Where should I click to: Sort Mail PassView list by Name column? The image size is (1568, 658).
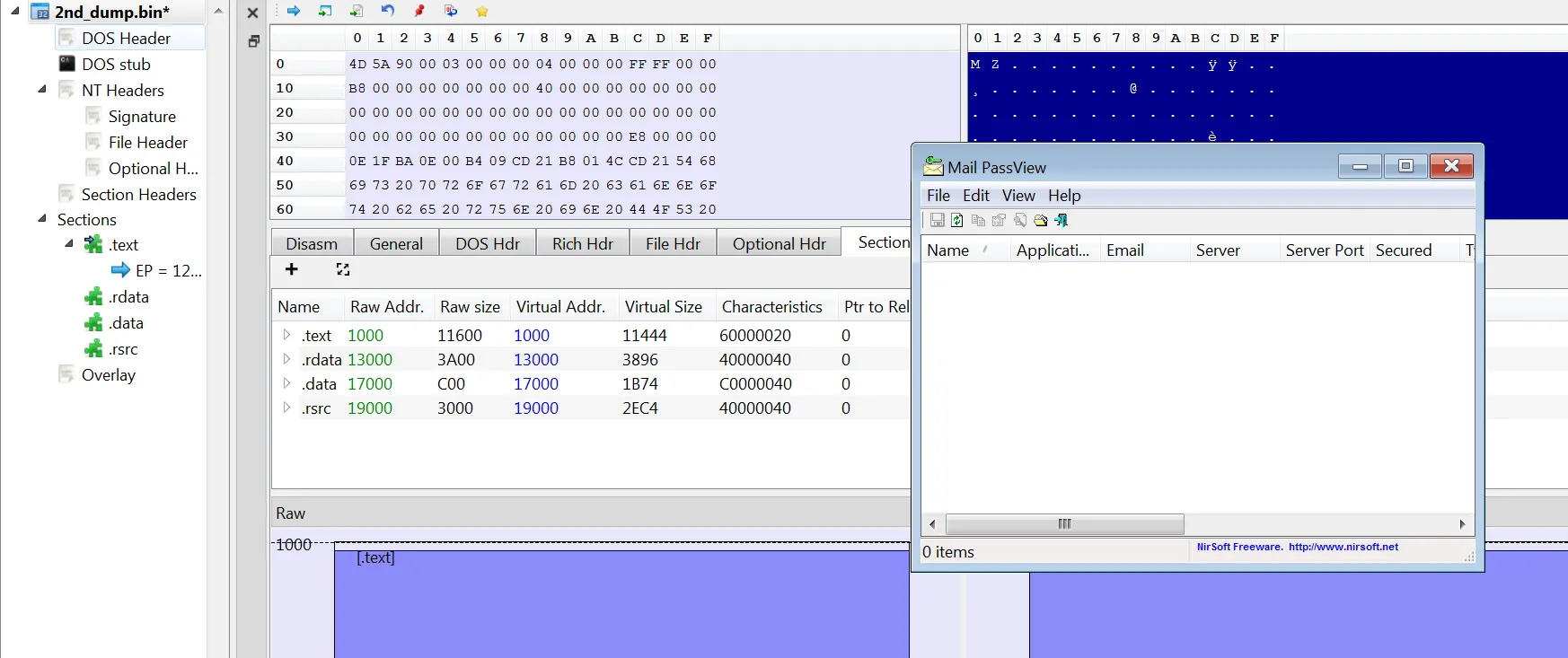click(965, 250)
